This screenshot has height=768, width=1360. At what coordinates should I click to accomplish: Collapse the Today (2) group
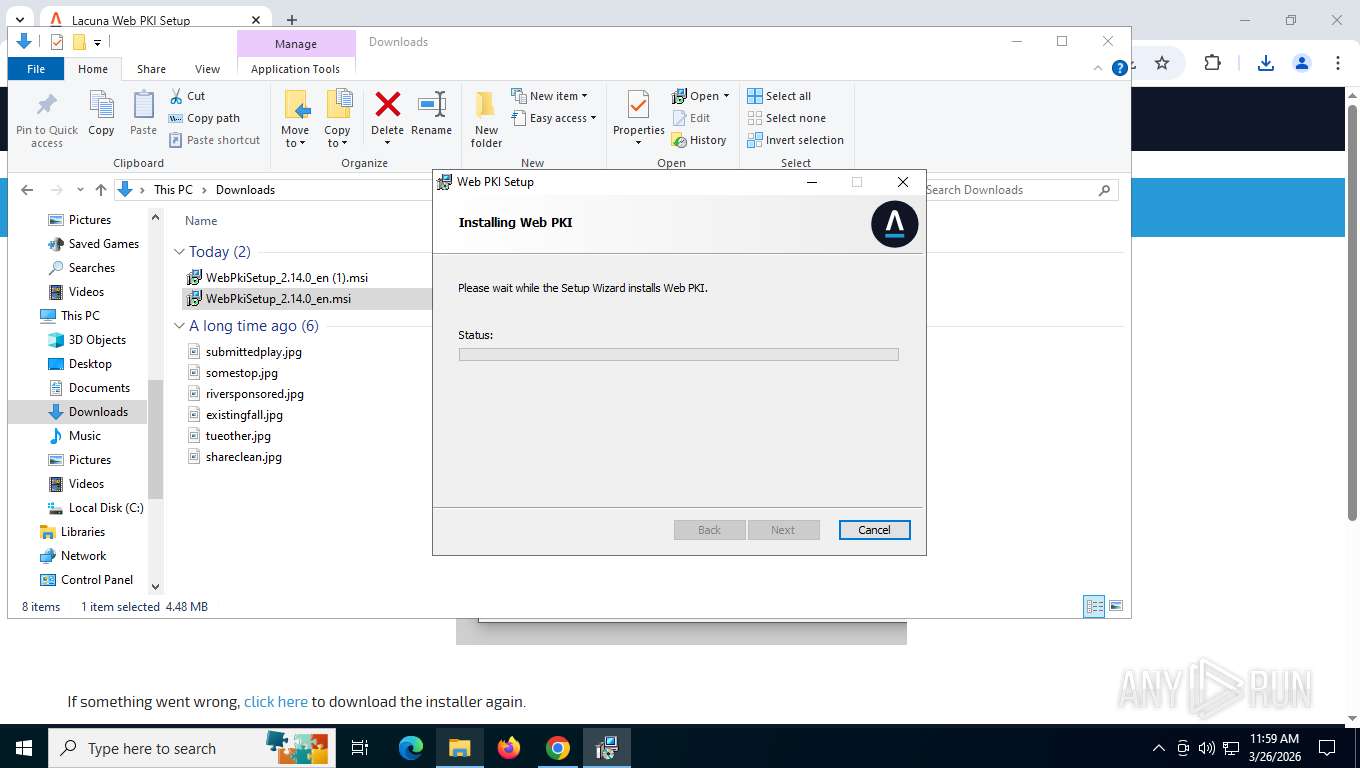click(x=179, y=252)
